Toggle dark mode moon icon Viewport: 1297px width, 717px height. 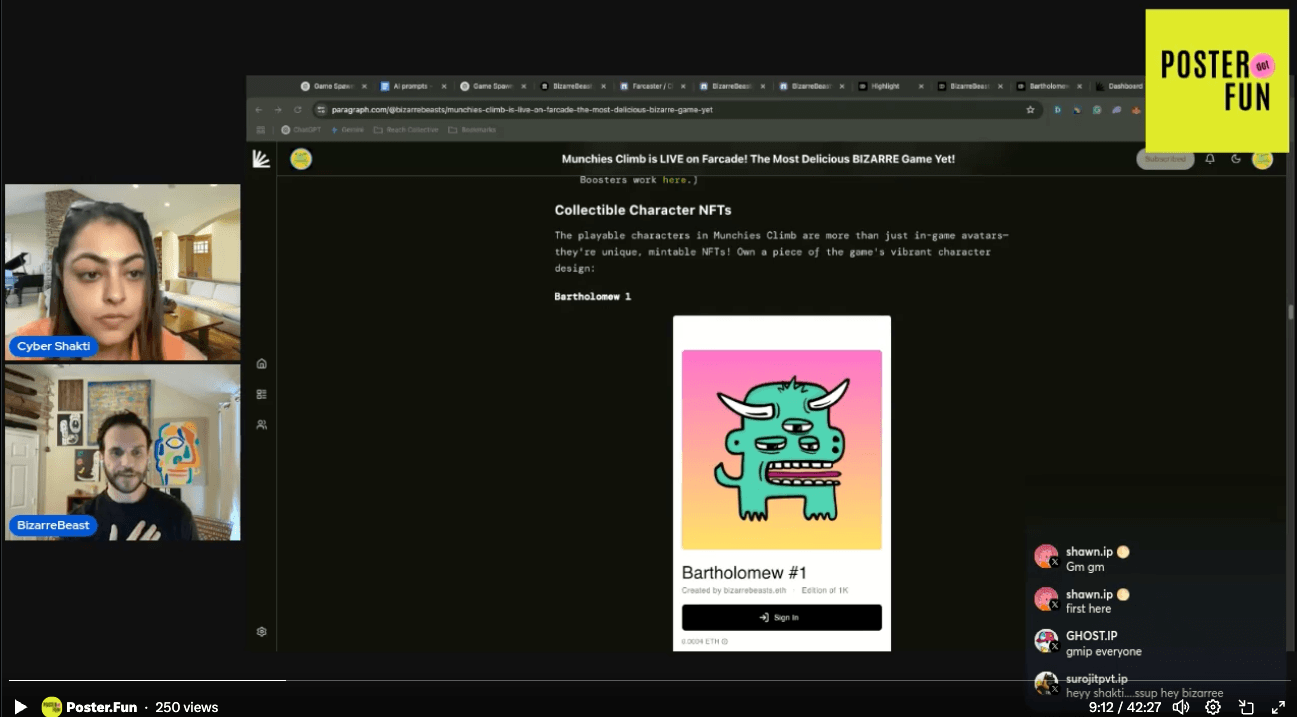[1236, 159]
